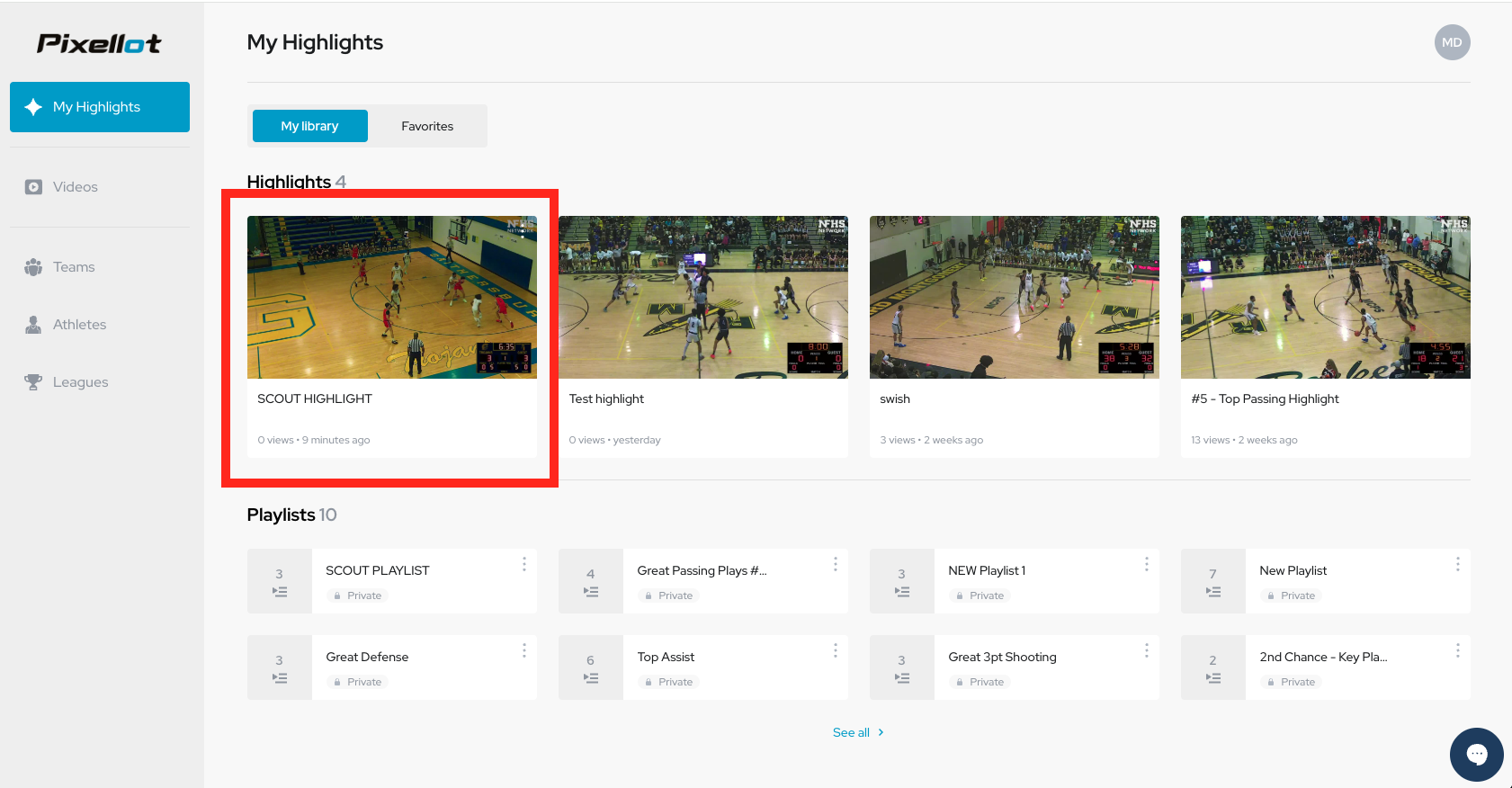This screenshot has height=788, width=1512.
Task: Open the chat support bubble icon
Action: [x=1476, y=754]
